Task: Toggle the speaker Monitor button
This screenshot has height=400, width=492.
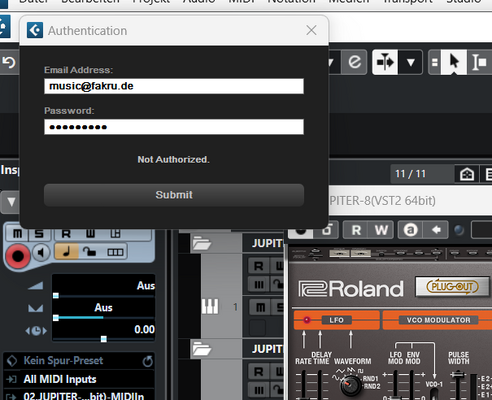Action: coord(41,253)
